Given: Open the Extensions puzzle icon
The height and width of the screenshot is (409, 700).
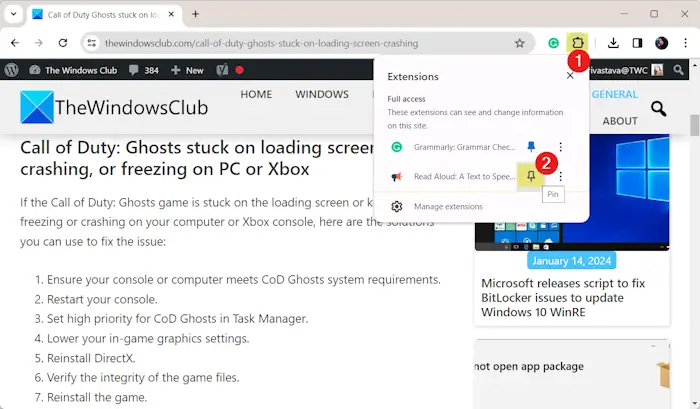Looking at the screenshot, I should (577, 43).
